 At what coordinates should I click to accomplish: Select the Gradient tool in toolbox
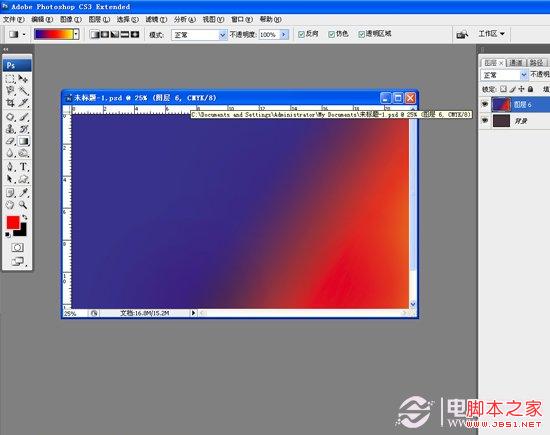[23, 141]
